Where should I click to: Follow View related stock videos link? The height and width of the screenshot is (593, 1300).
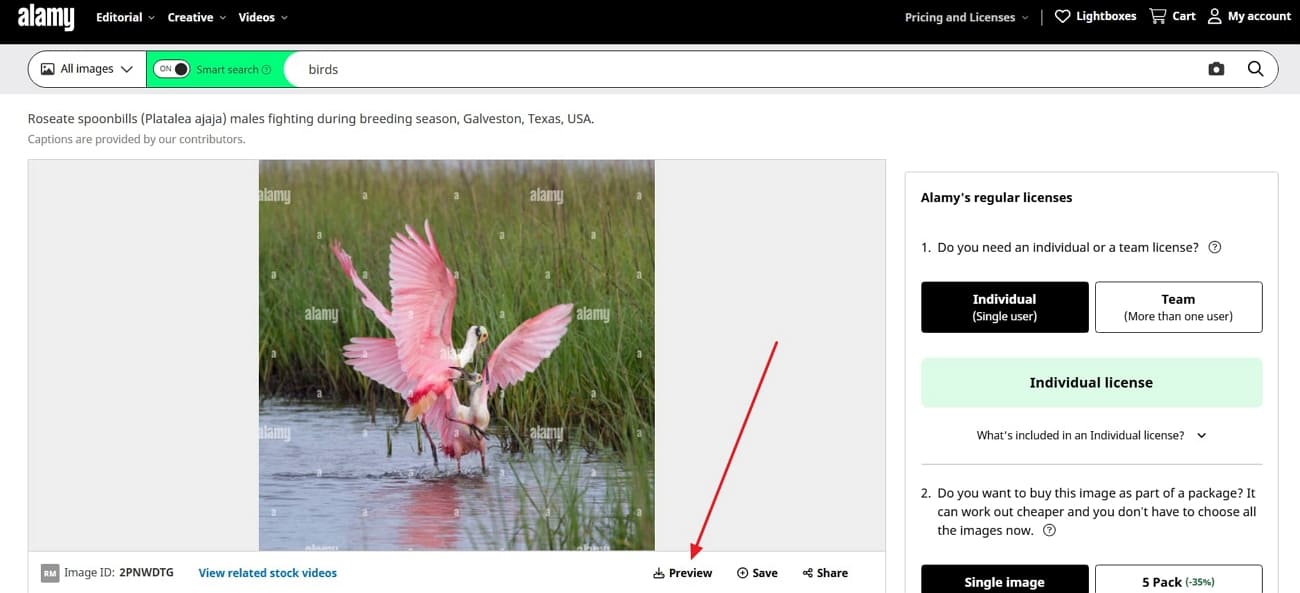tap(267, 573)
